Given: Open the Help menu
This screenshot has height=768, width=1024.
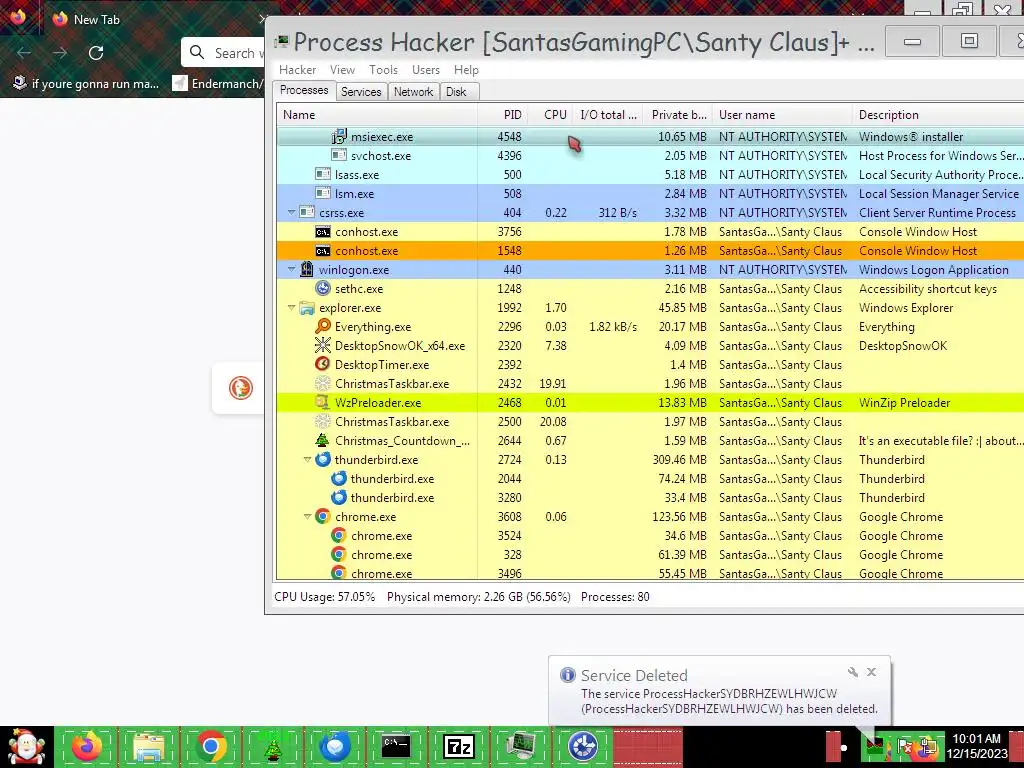Looking at the screenshot, I should coord(466,70).
